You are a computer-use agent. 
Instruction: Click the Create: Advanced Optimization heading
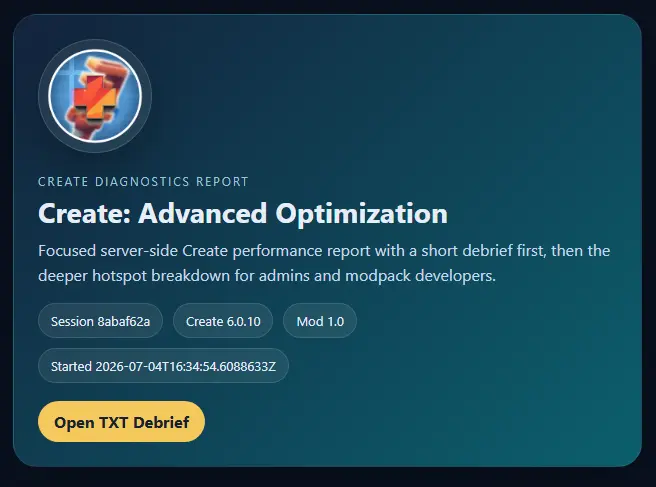coord(243,213)
